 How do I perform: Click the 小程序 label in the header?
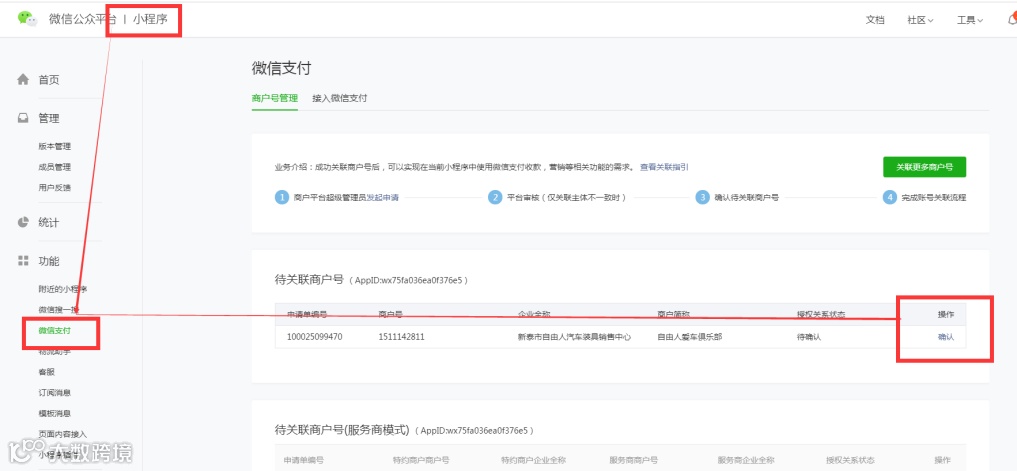click(150, 19)
